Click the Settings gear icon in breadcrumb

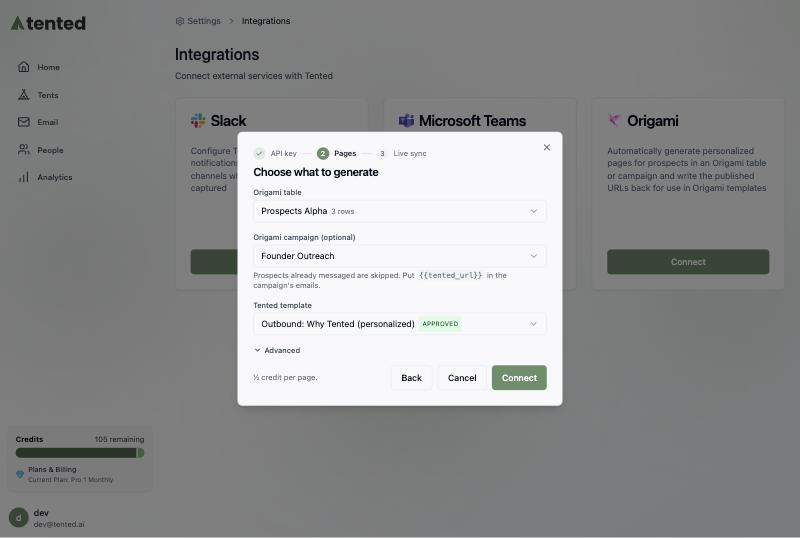(x=180, y=21)
